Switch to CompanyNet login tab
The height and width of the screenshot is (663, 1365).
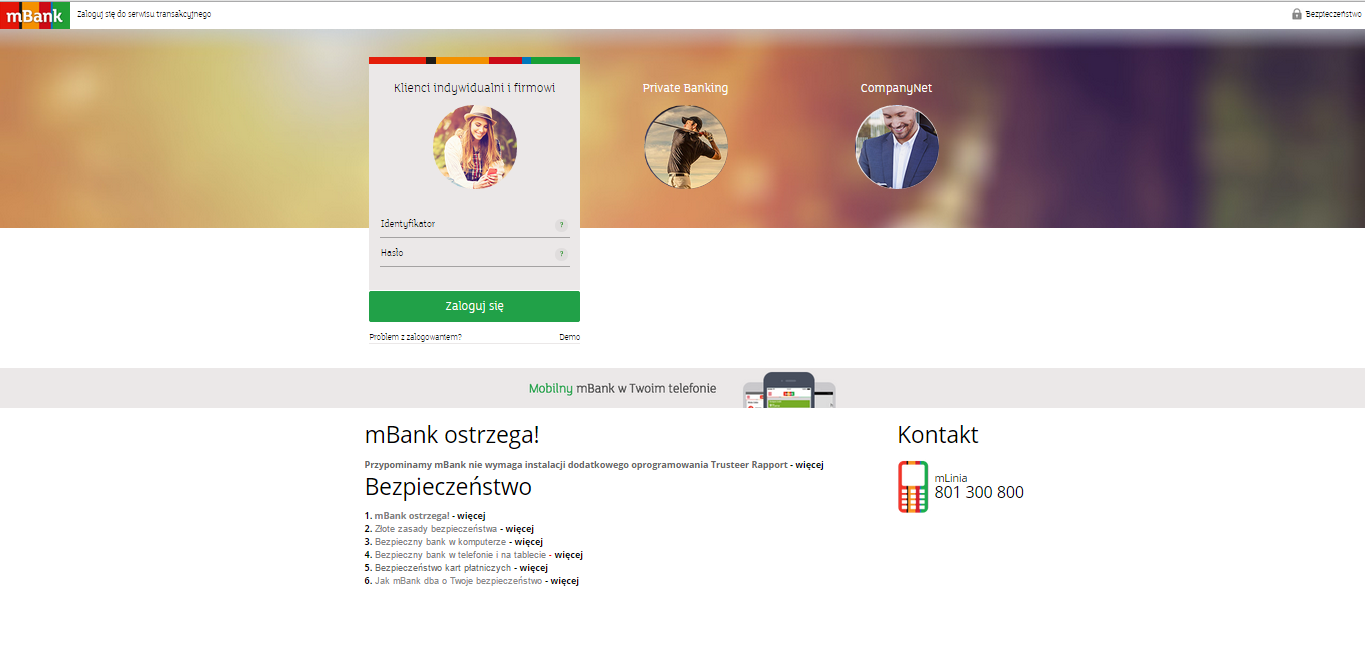coord(896,88)
